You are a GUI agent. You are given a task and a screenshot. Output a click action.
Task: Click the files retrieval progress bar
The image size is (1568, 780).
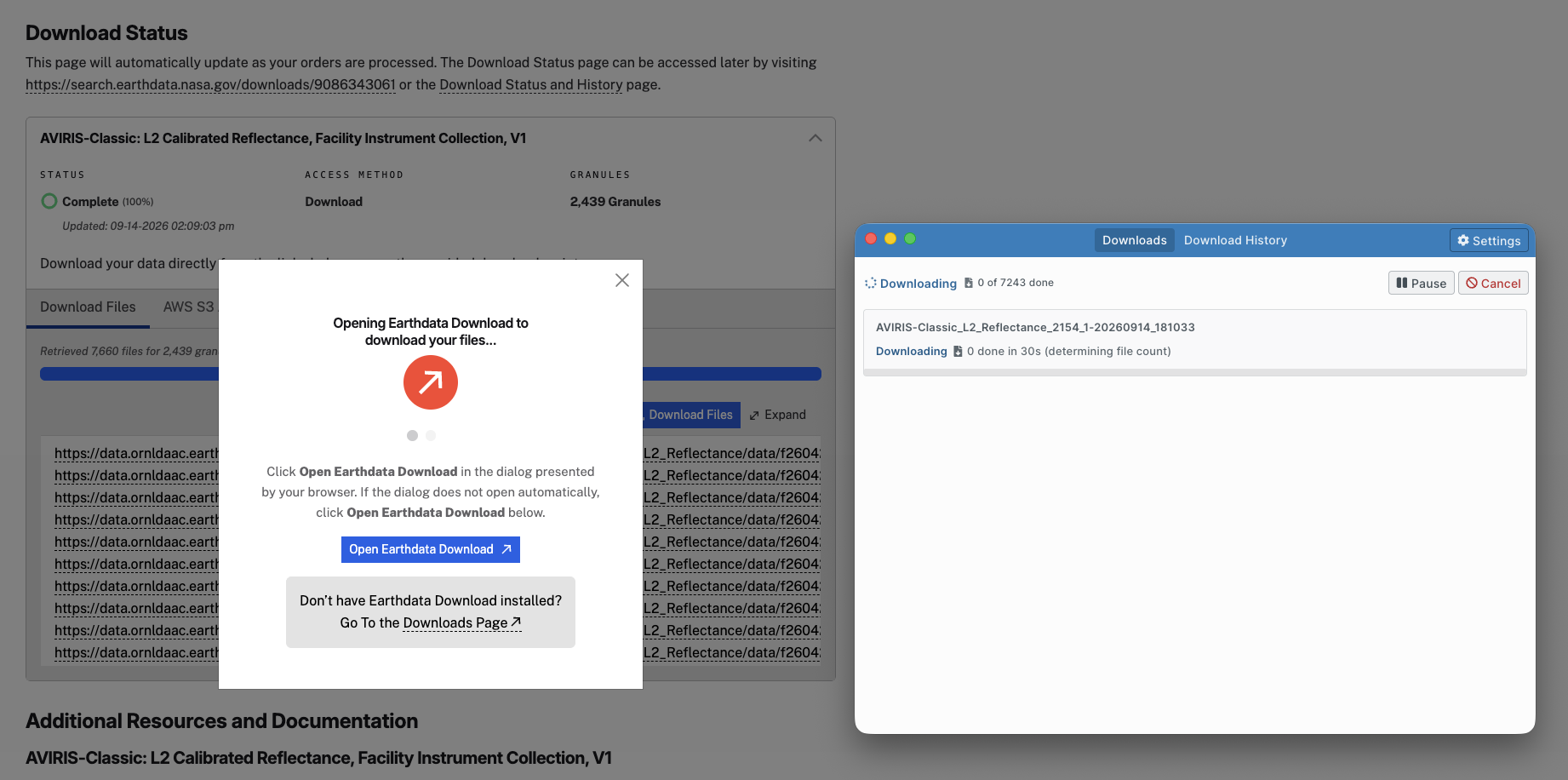(431, 374)
